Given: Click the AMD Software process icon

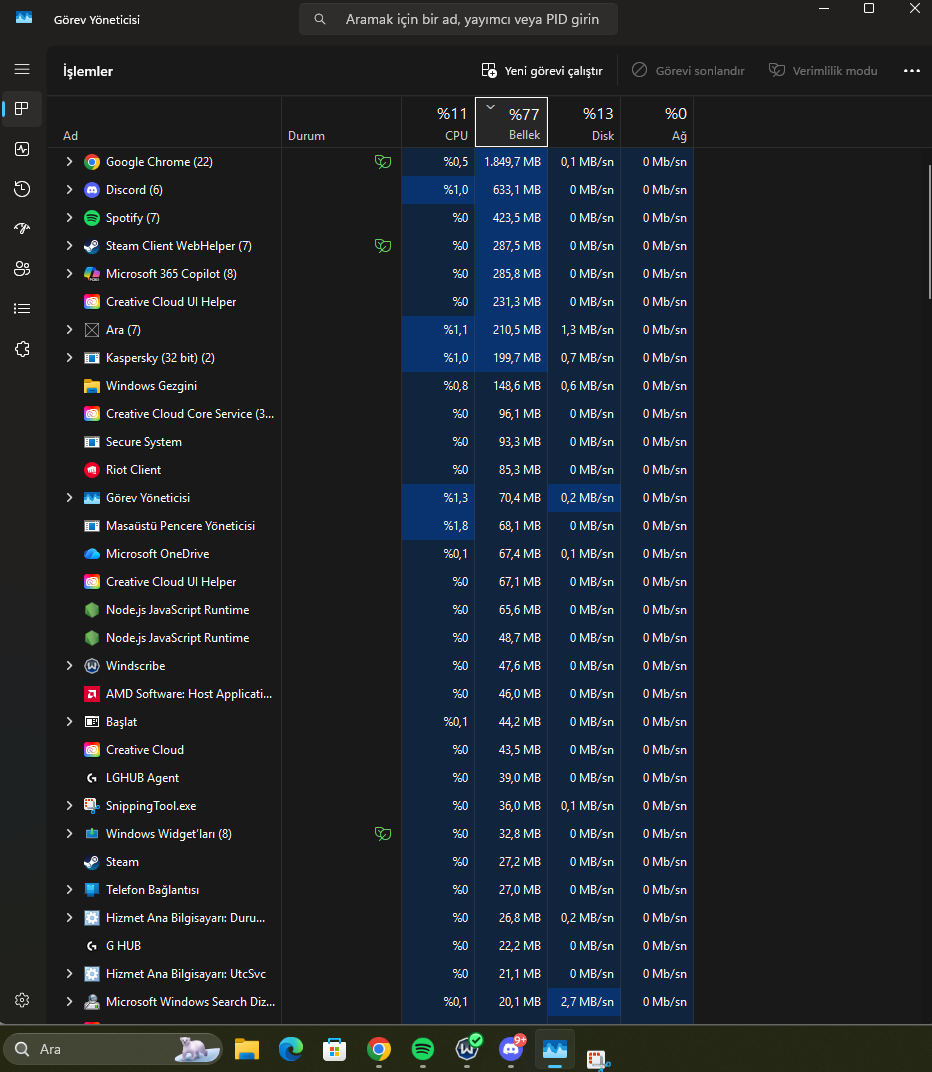Looking at the screenshot, I should click(92, 694).
